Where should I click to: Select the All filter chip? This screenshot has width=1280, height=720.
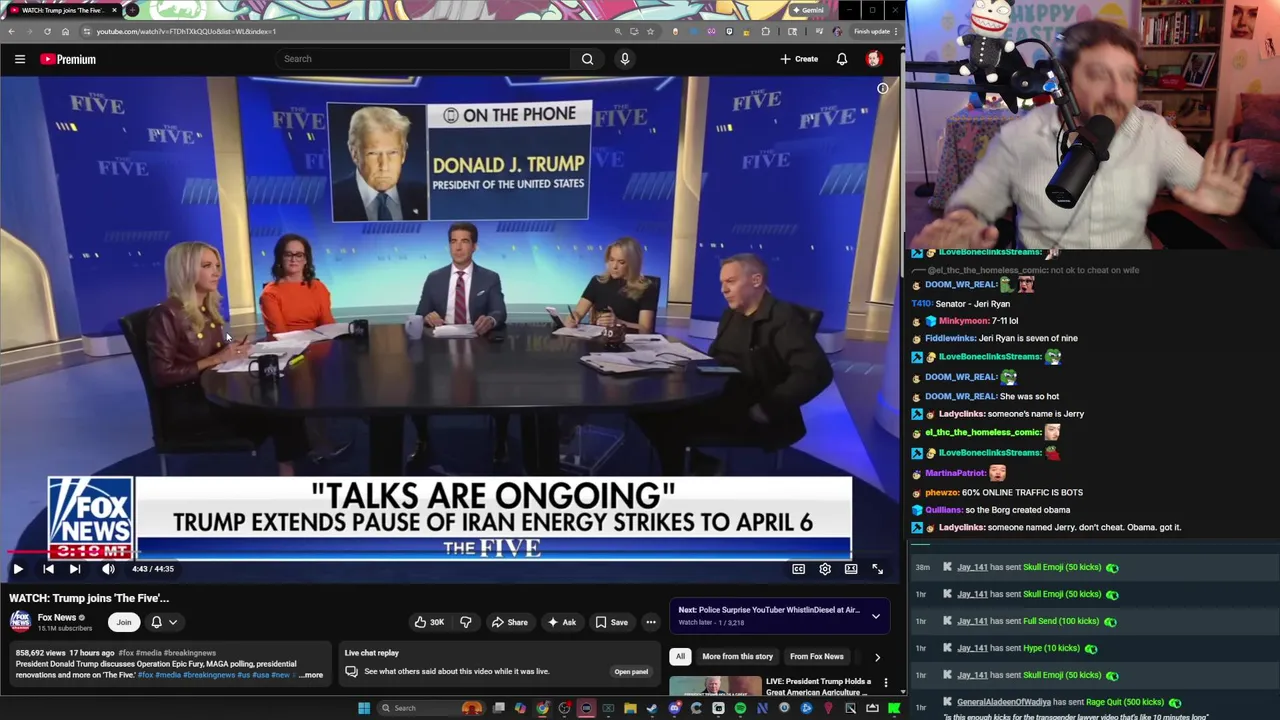coord(680,656)
